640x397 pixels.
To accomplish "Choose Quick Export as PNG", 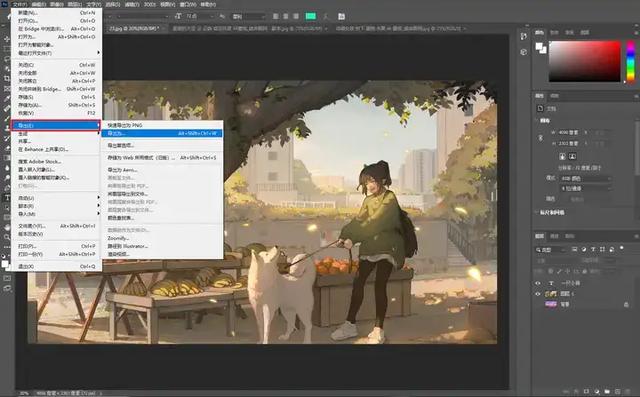I will 162,125.
